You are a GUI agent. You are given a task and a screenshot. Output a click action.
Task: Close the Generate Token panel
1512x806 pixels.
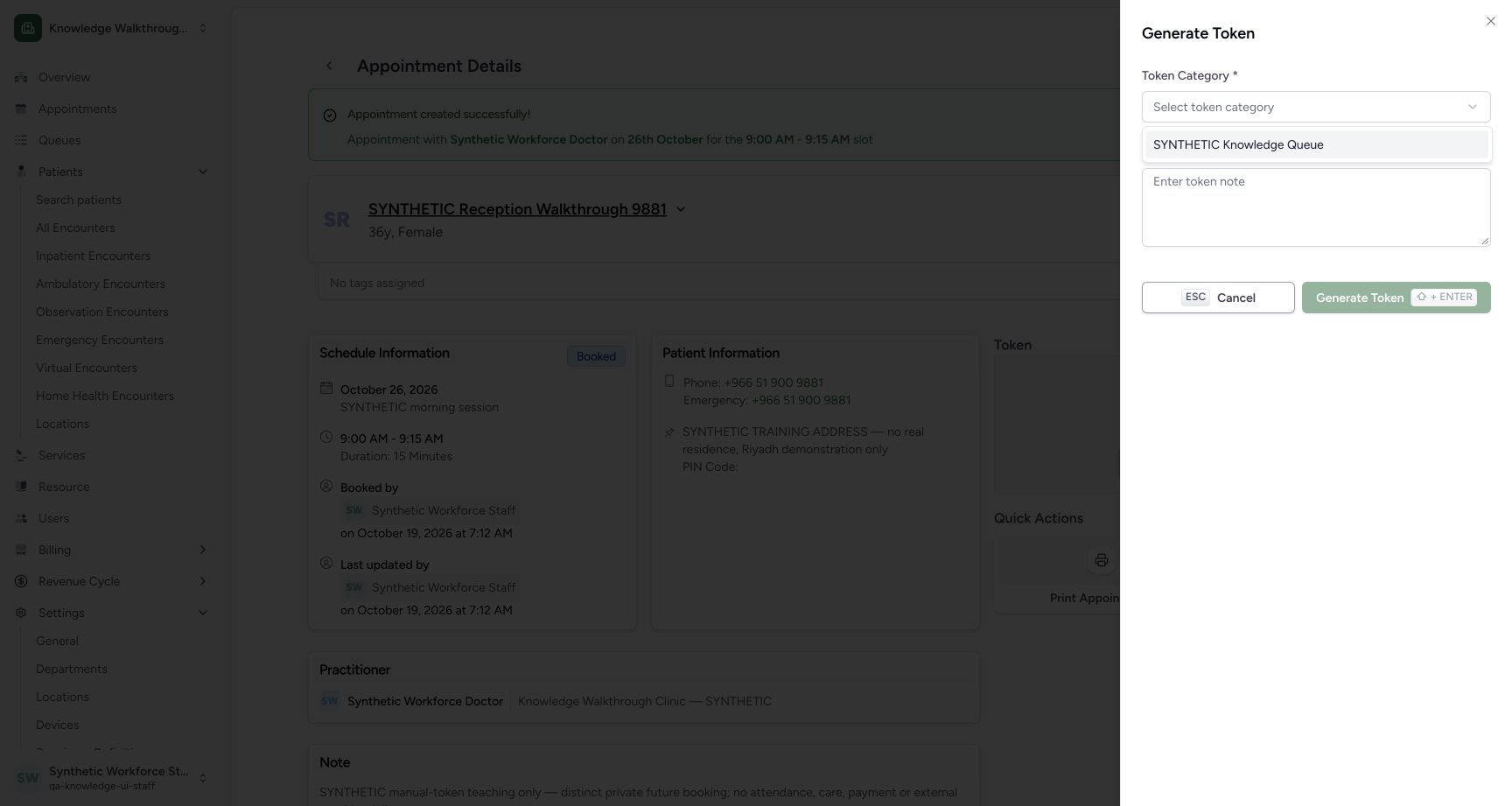pos(1490,21)
